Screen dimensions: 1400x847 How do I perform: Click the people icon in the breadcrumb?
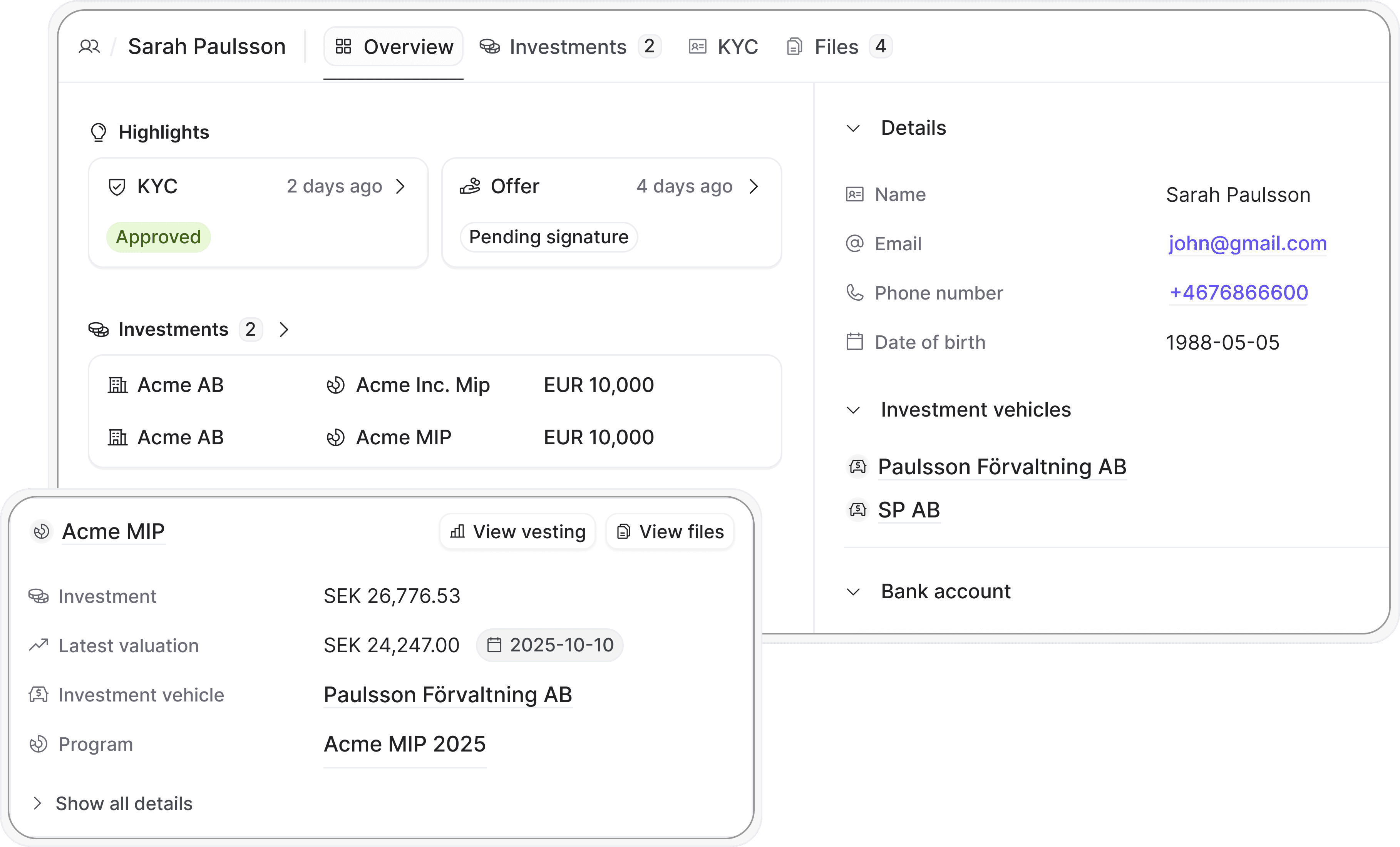point(89,47)
